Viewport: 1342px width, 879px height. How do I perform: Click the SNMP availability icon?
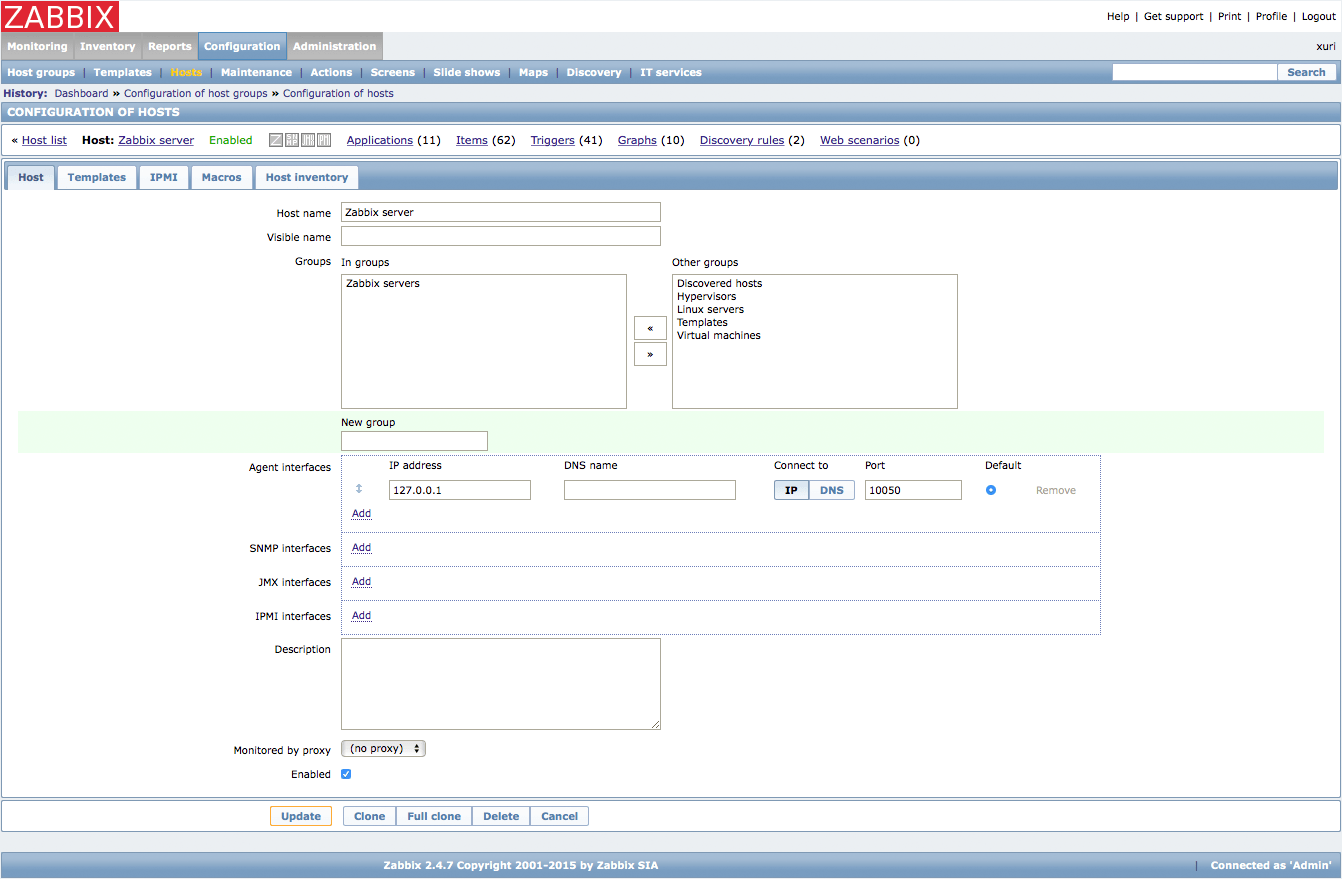point(292,140)
